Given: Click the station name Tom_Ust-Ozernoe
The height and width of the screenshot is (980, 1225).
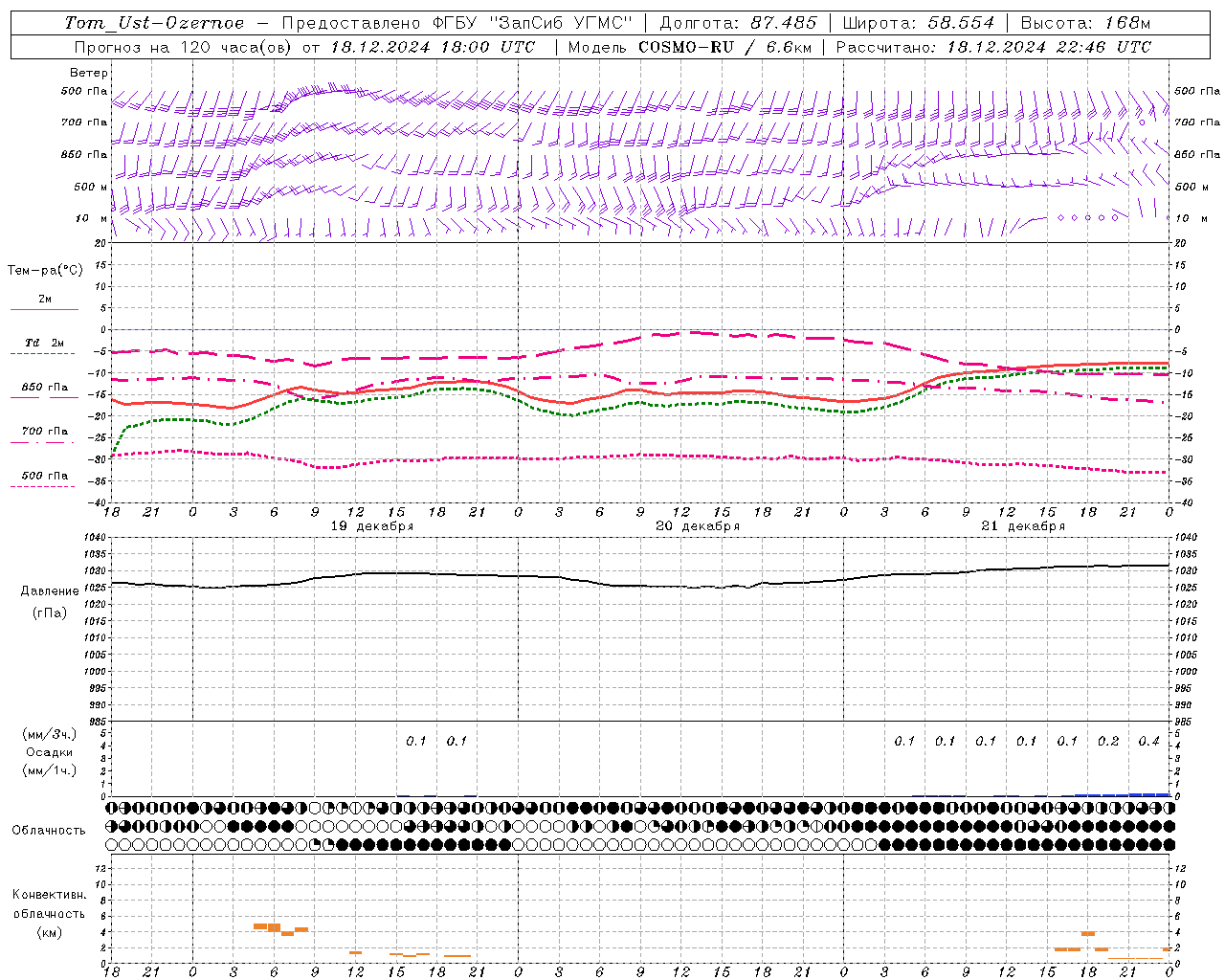Looking at the screenshot, I should point(154,23).
